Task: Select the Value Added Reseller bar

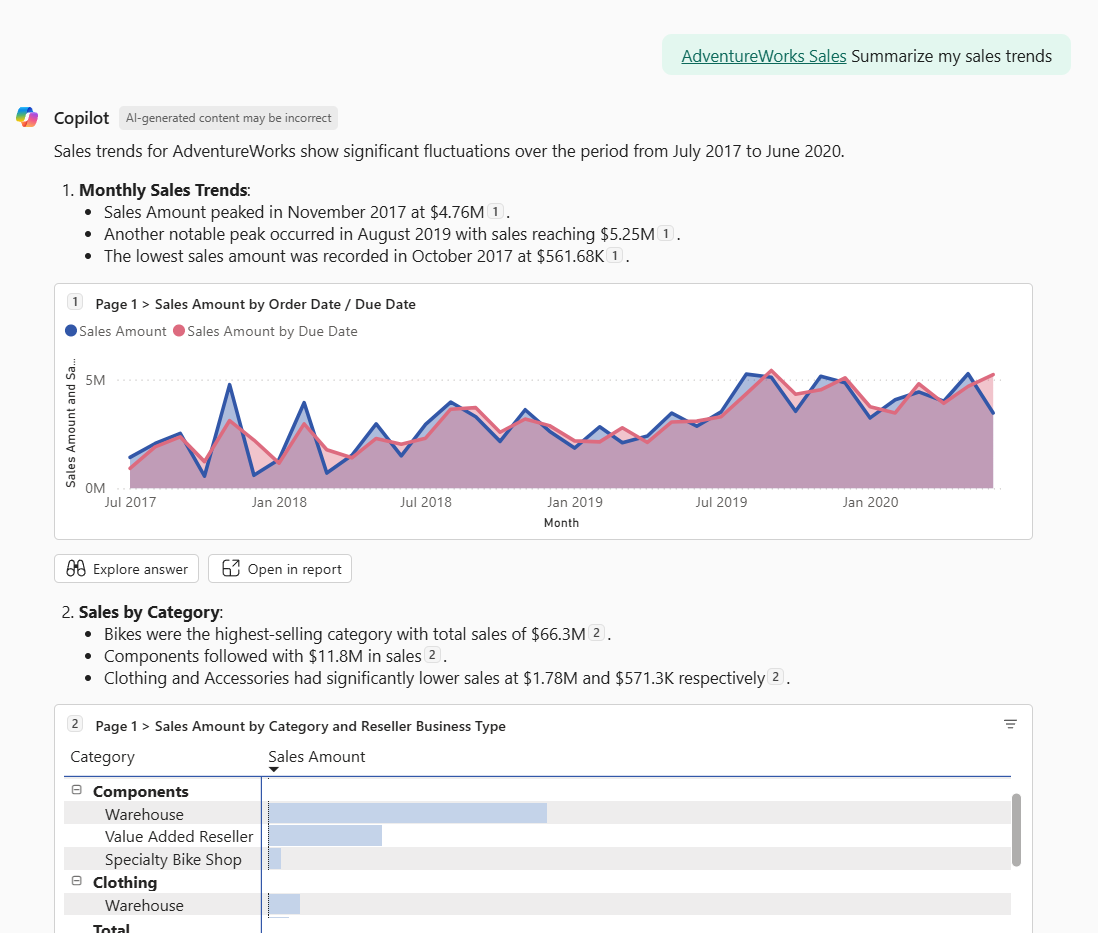Action: tap(326, 836)
